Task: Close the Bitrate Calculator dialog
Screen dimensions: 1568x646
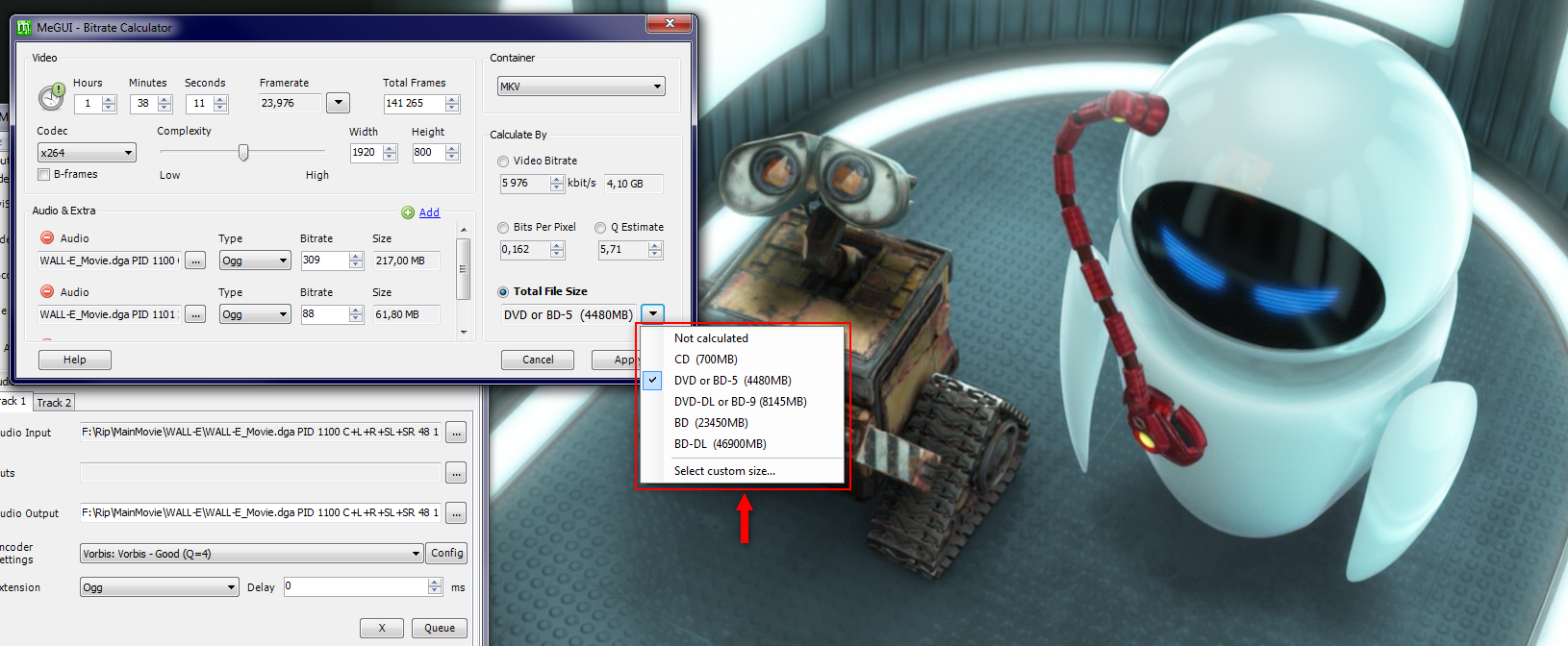Action: [x=670, y=23]
